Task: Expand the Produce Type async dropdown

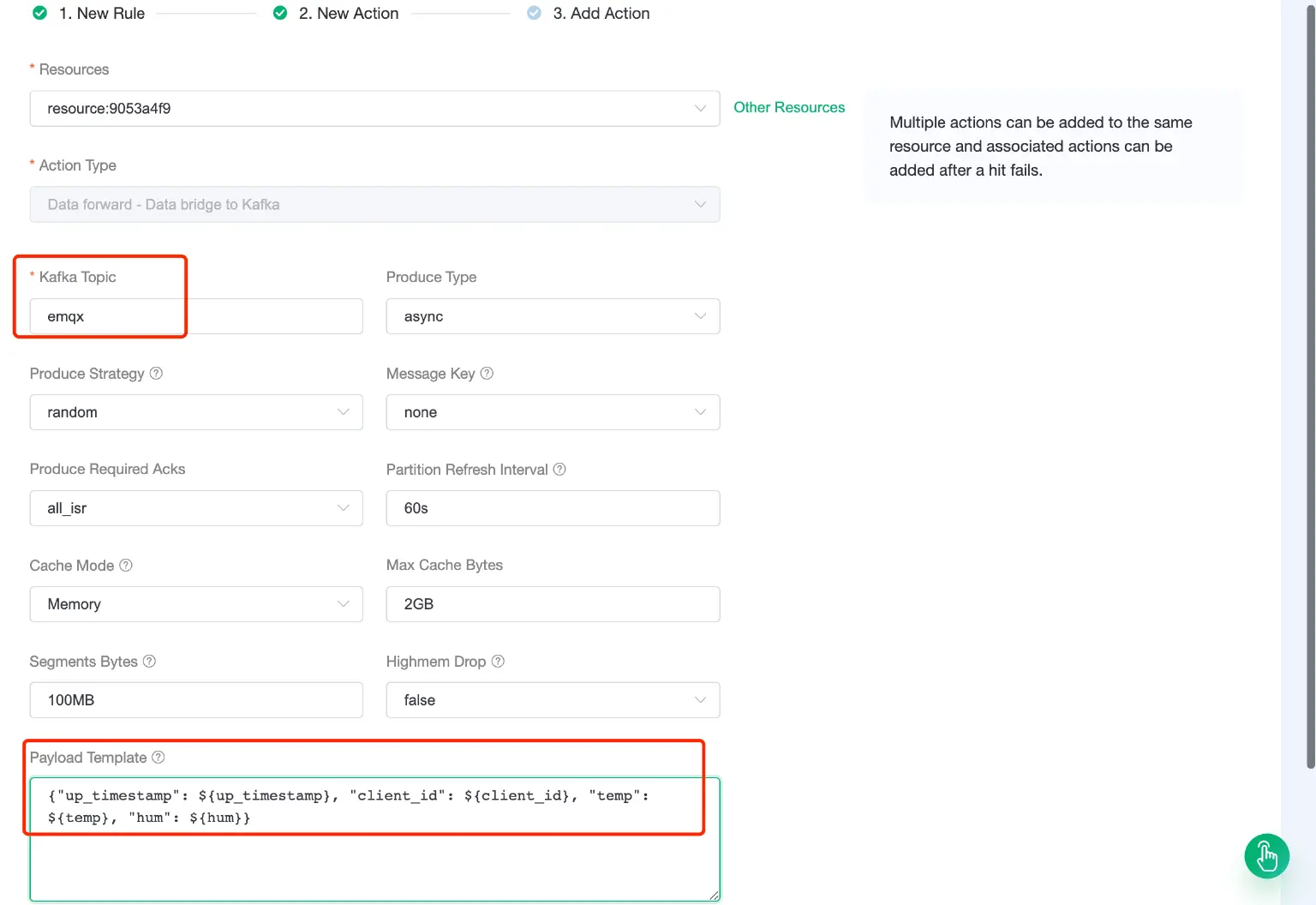Action: [553, 316]
